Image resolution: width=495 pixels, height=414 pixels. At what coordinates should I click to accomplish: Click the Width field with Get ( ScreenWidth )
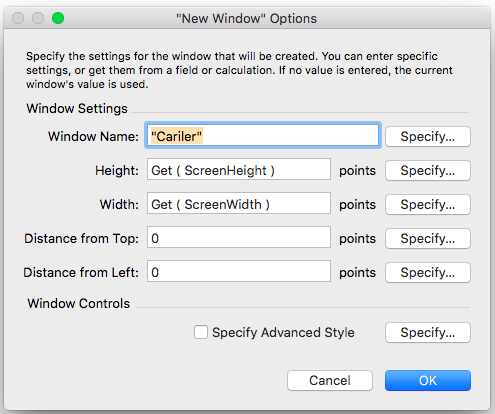(239, 203)
